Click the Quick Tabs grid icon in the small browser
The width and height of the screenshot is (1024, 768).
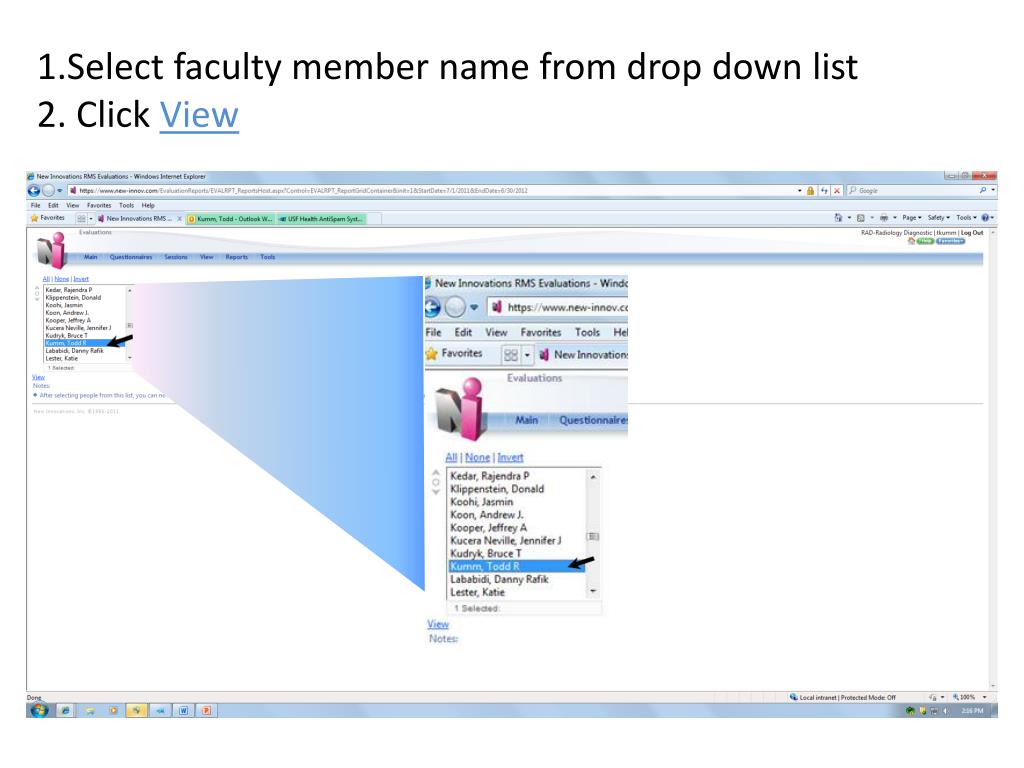tap(82, 218)
